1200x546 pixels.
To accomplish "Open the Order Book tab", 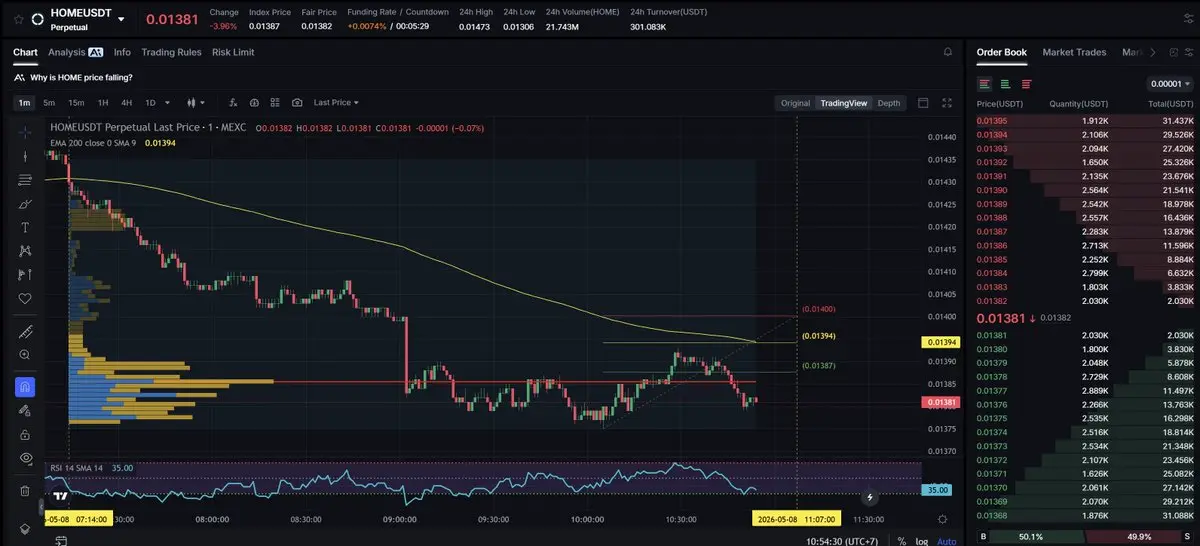I will pyautogui.click(x=1002, y=52).
